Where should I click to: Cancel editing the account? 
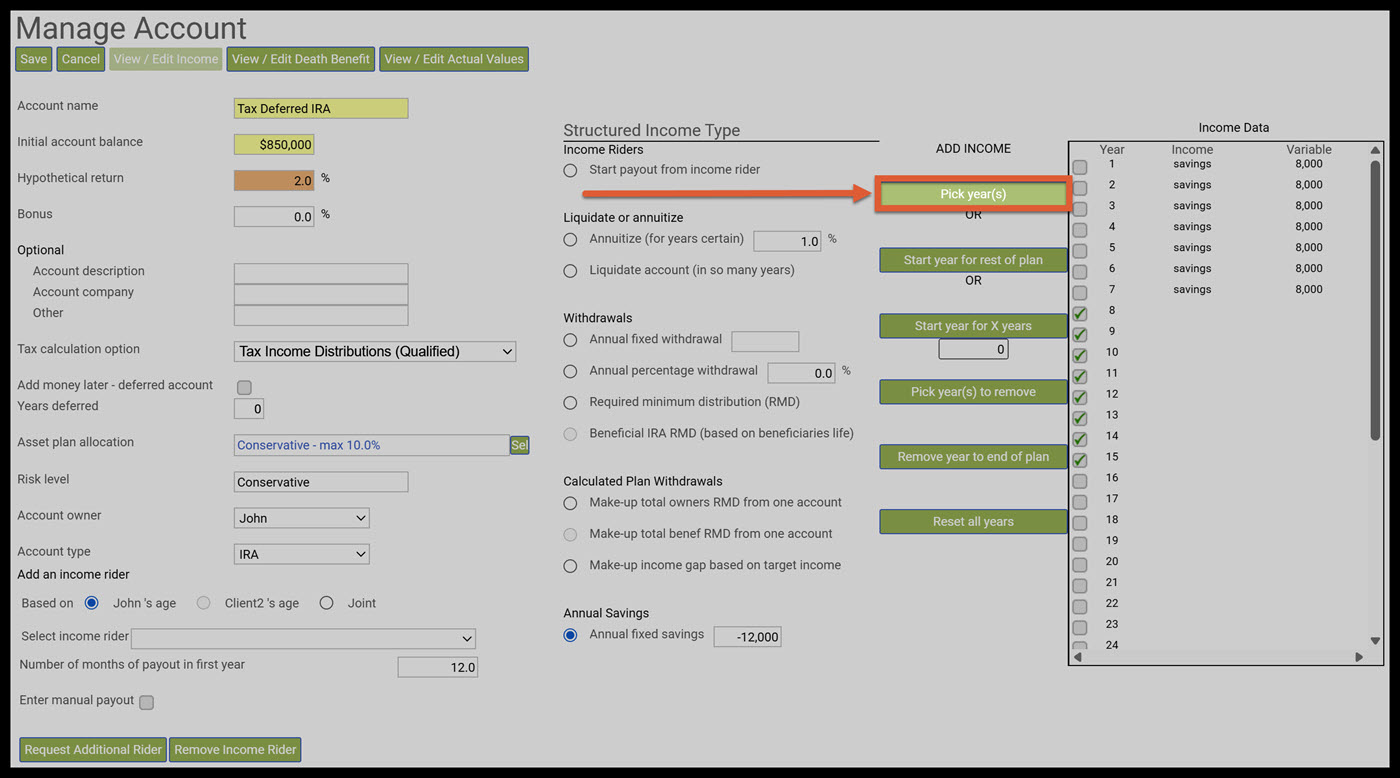click(80, 59)
